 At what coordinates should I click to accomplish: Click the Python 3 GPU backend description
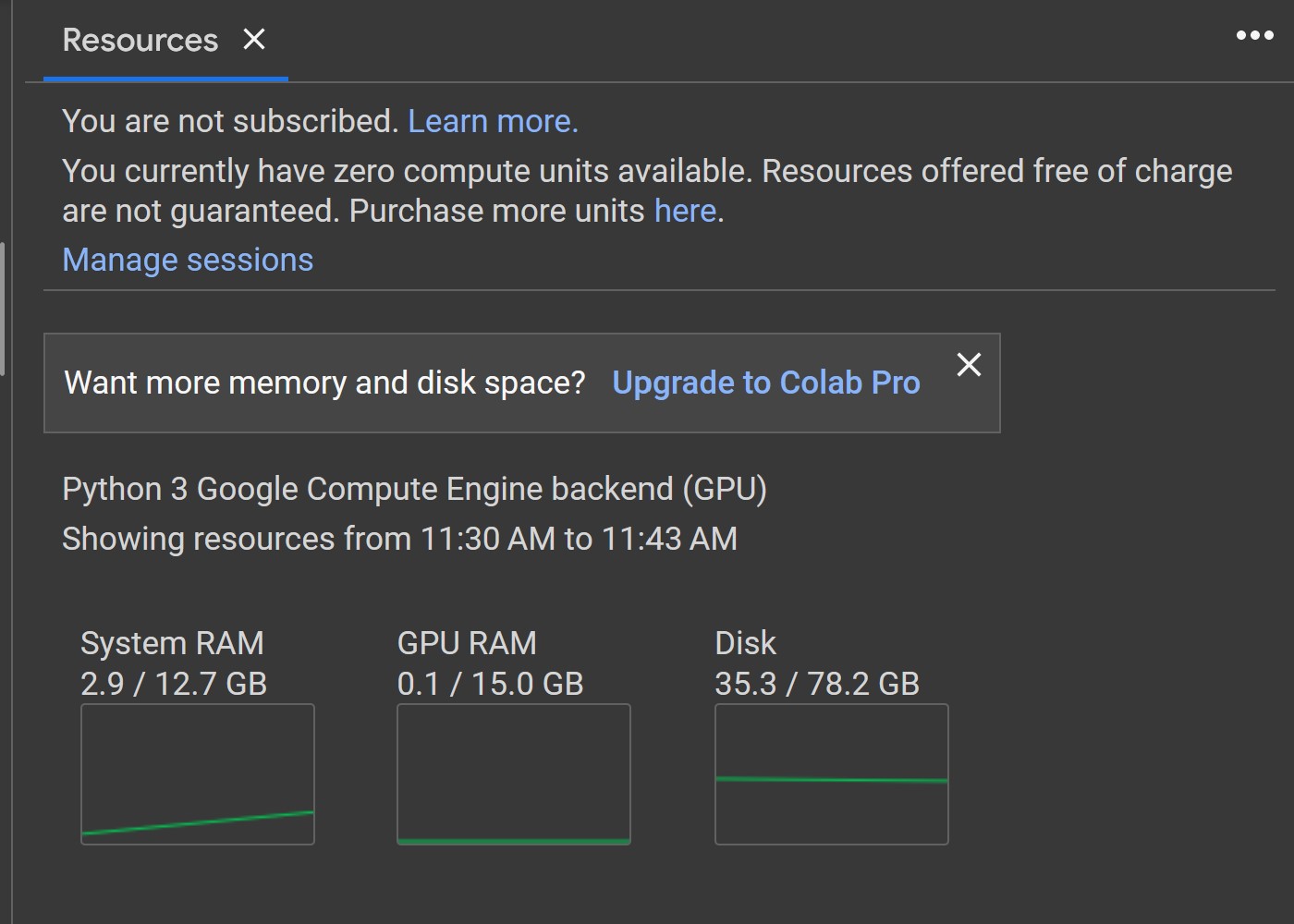pyautogui.click(x=414, y=488)
